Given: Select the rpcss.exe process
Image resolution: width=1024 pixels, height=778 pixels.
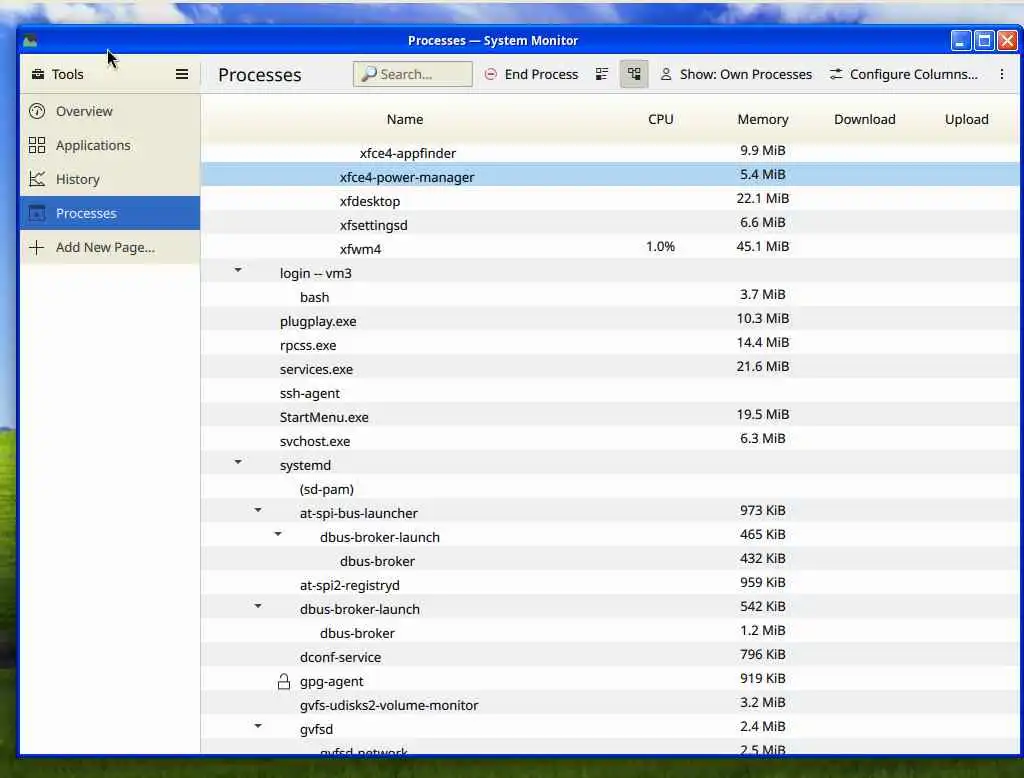Looking at the screenshot, I should pos(609,343).
